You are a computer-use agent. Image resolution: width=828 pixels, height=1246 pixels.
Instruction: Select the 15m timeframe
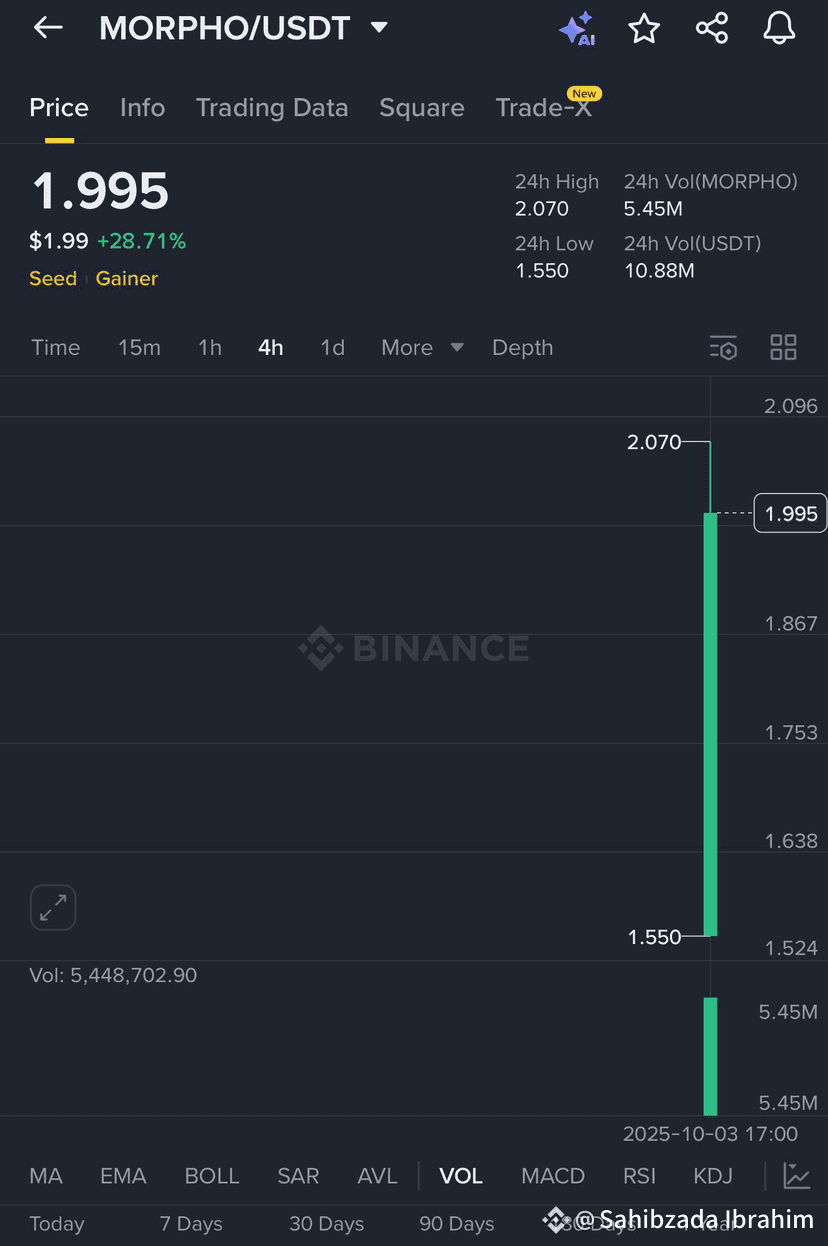pos(139,348)
